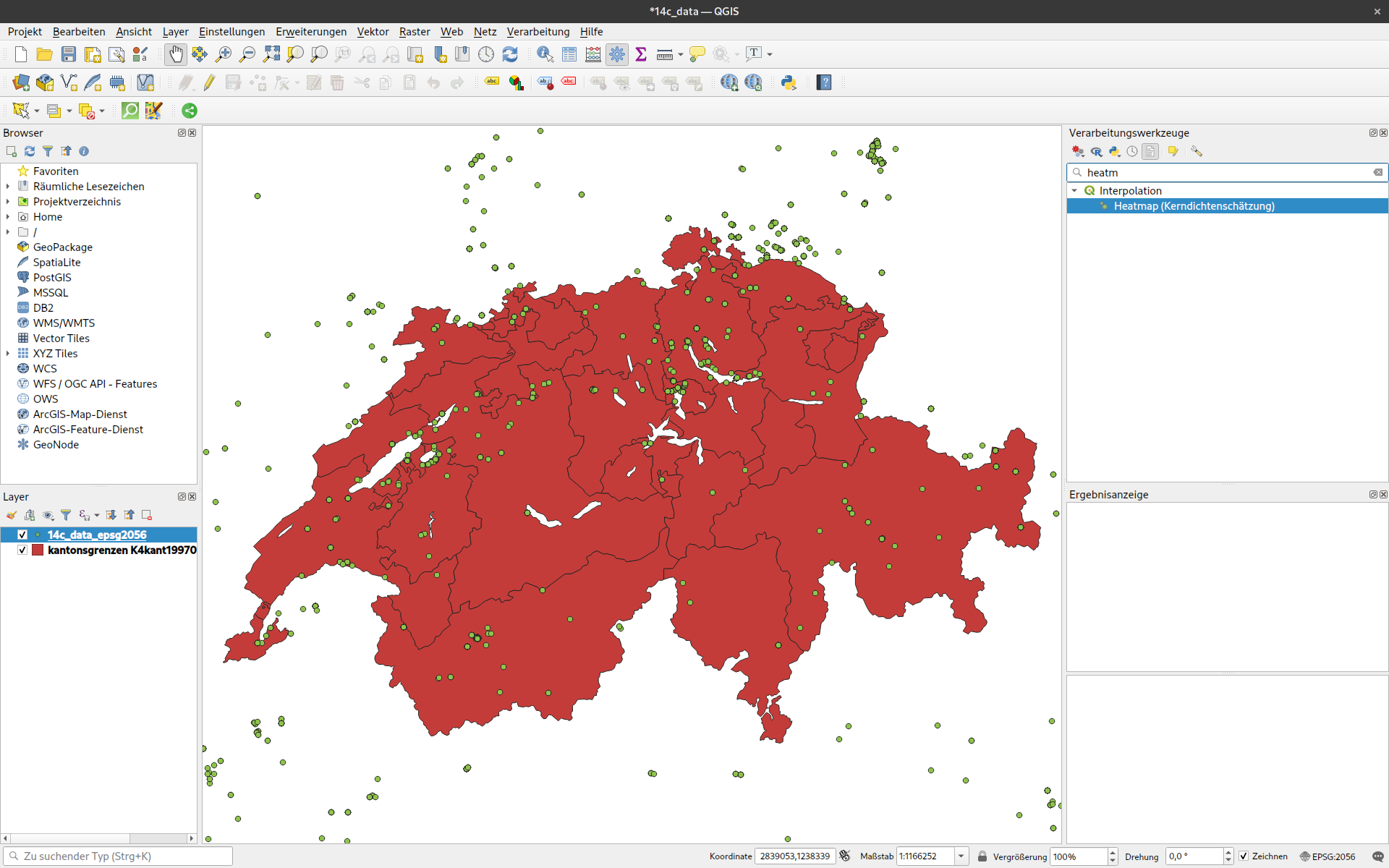Open the Verarbeitung menu

538,32
